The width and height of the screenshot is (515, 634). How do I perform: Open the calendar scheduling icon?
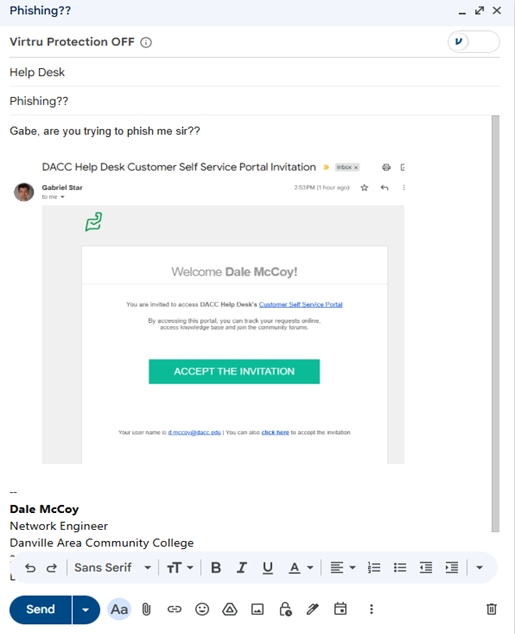pos(340,609)
